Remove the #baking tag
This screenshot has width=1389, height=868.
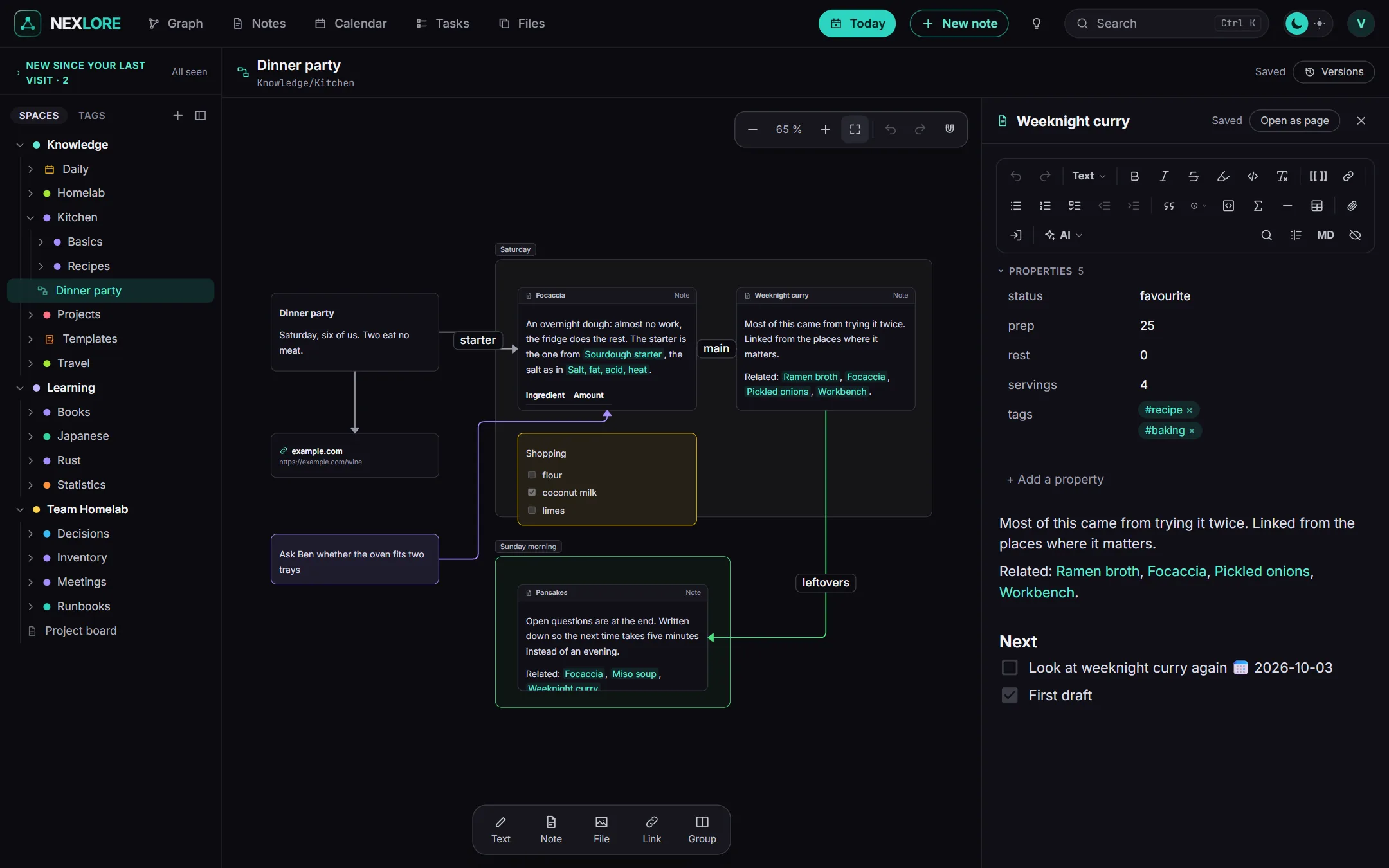point(1192,431)
